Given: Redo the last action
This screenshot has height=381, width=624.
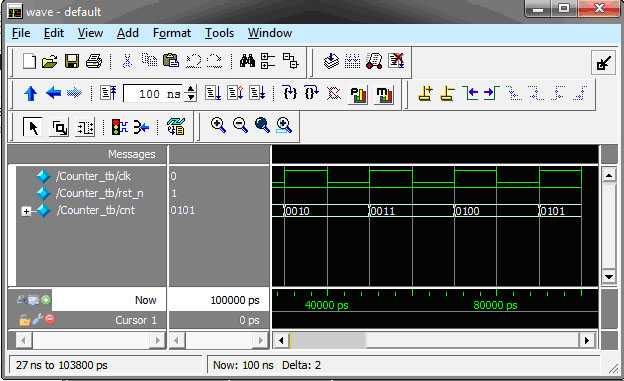Looking at the screenshot, I should pyautogui.click(x=214, y=61).
